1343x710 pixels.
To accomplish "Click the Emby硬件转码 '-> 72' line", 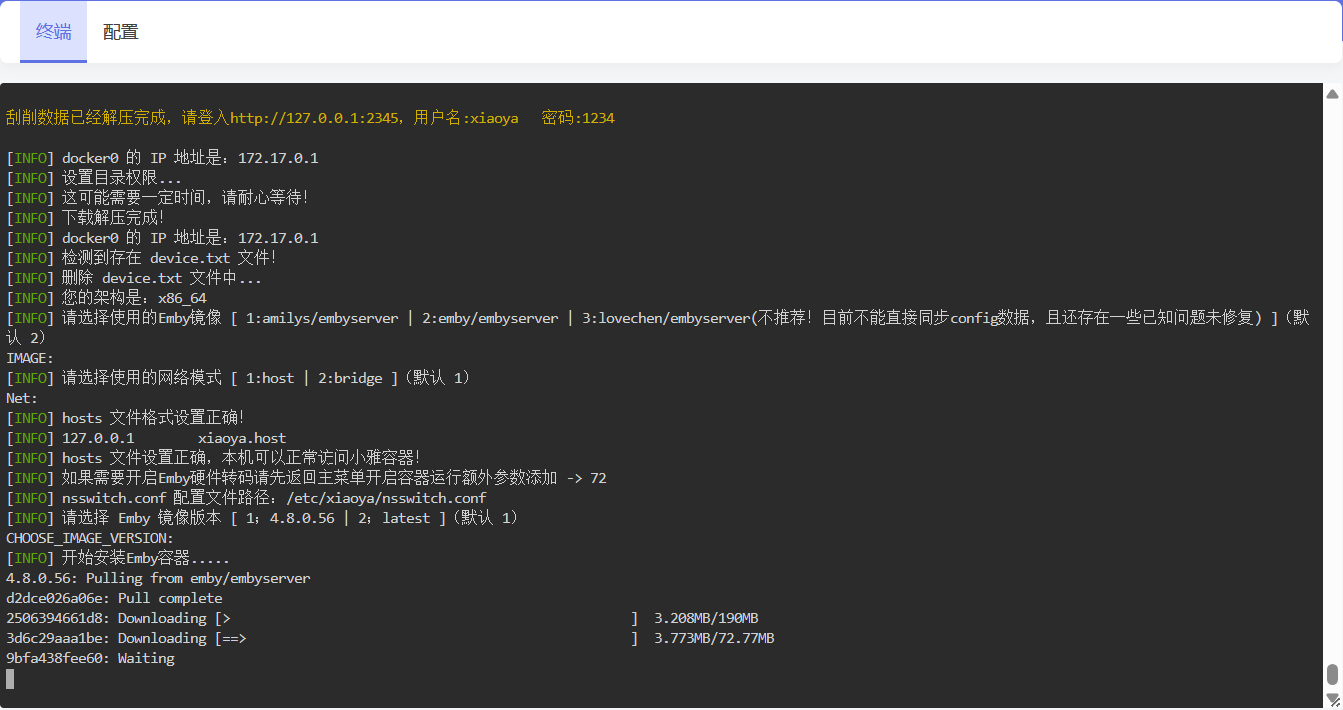I will [306, 478].
